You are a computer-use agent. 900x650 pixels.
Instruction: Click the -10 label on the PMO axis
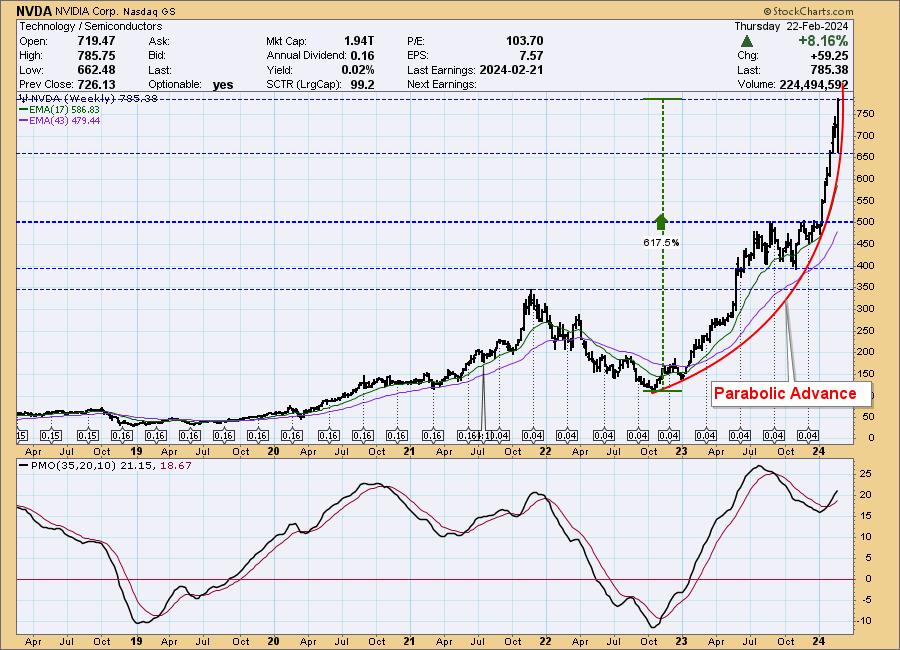point(863,621)
